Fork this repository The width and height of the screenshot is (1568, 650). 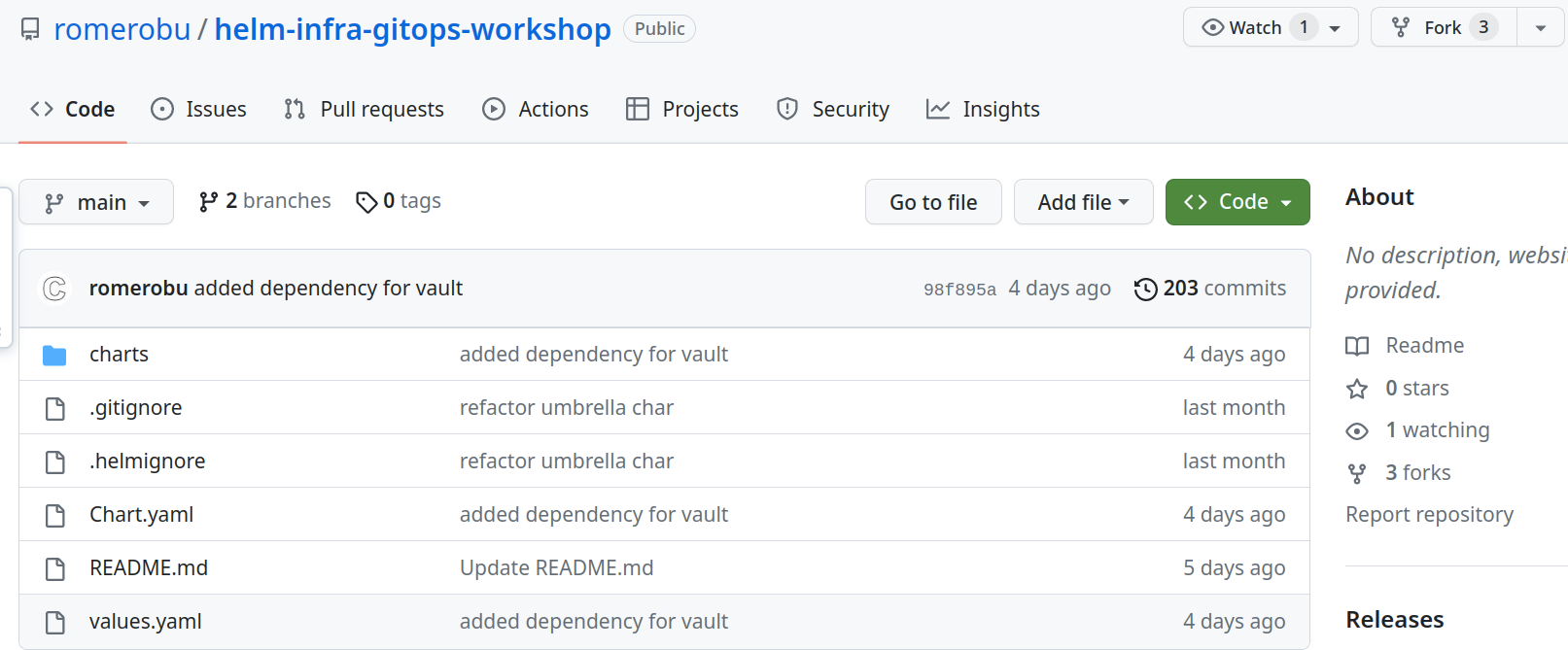[1443, 27]
